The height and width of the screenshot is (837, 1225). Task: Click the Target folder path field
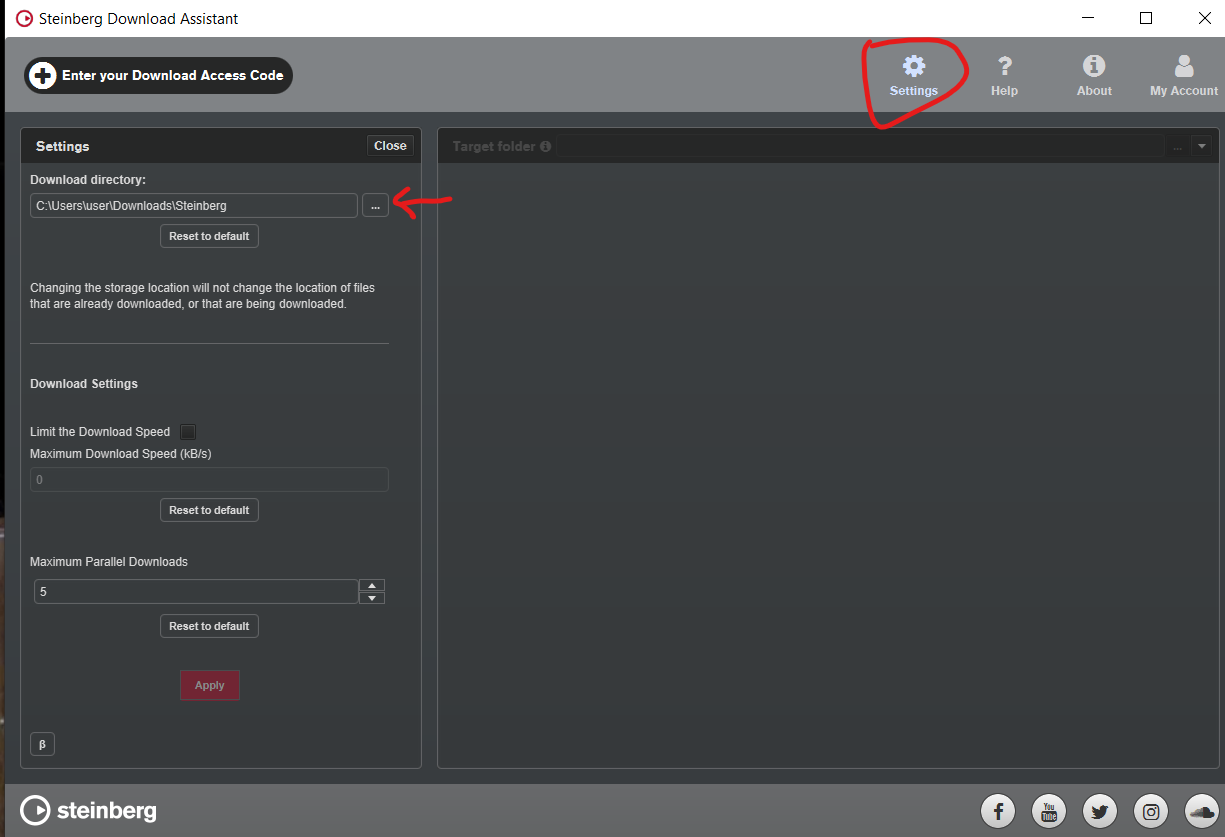tap(861, 146)
